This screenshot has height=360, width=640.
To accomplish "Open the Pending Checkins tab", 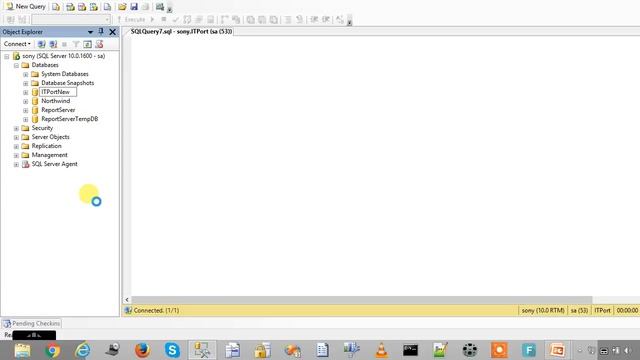I will click(x=31, y=323).
